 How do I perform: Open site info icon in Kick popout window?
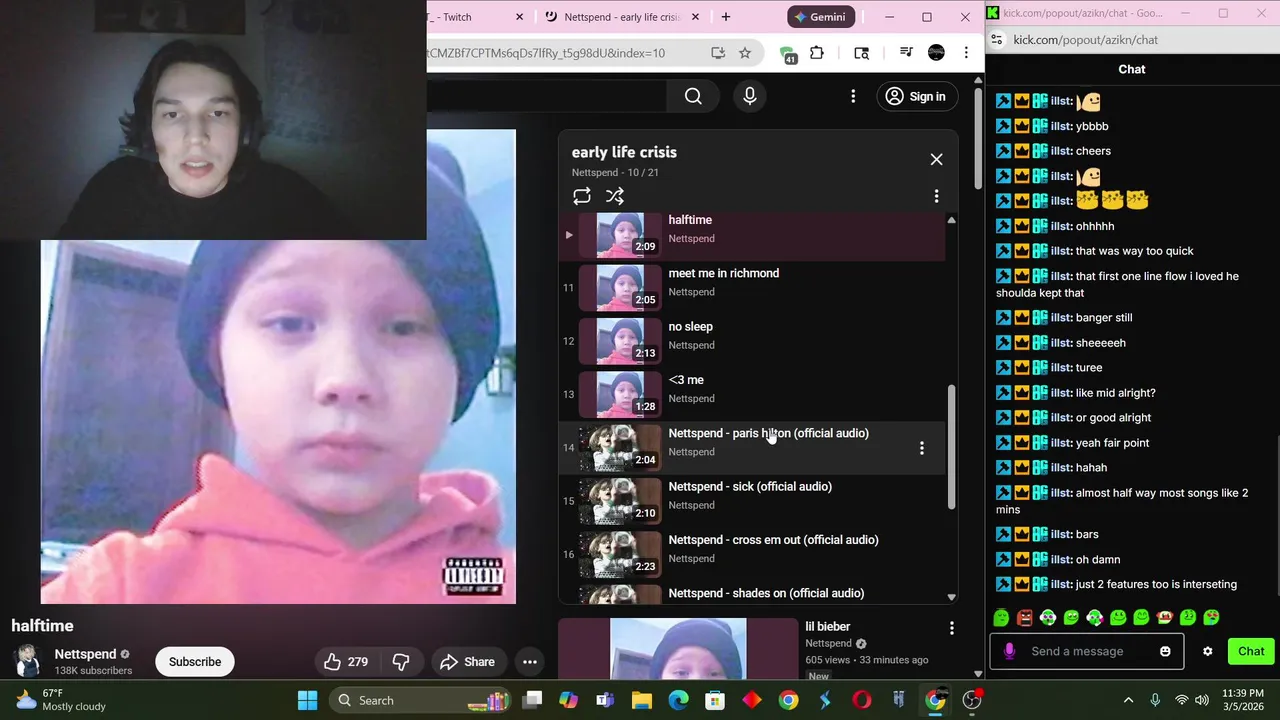point(996,40)
